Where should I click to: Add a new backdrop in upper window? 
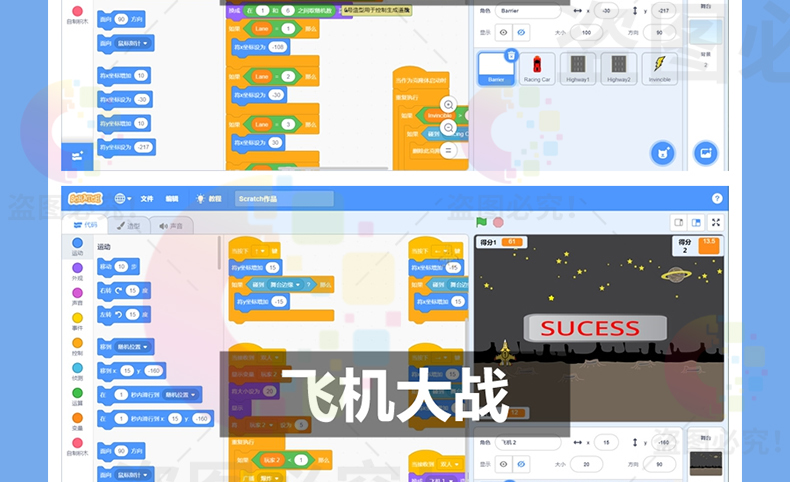click(x=706, y=153)
